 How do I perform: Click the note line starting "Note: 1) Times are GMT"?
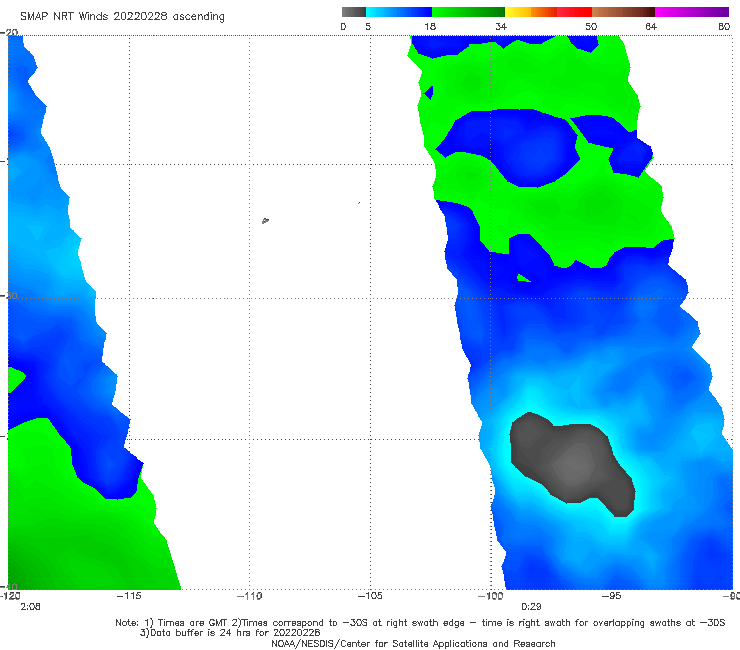tap(420, 623)
